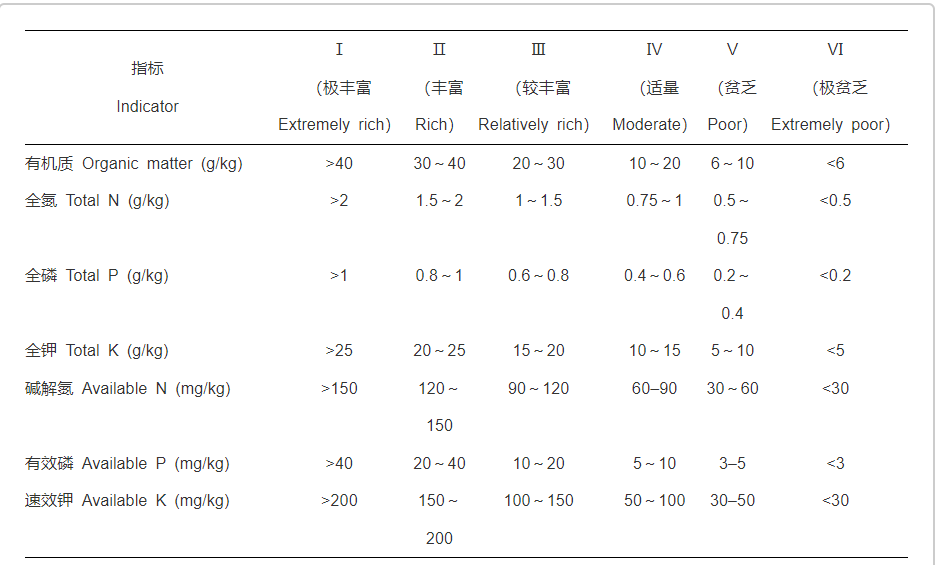Screen dimensions: 939x565
Task: Select the <6 Organic matter cell
Action: coord(835,164)
